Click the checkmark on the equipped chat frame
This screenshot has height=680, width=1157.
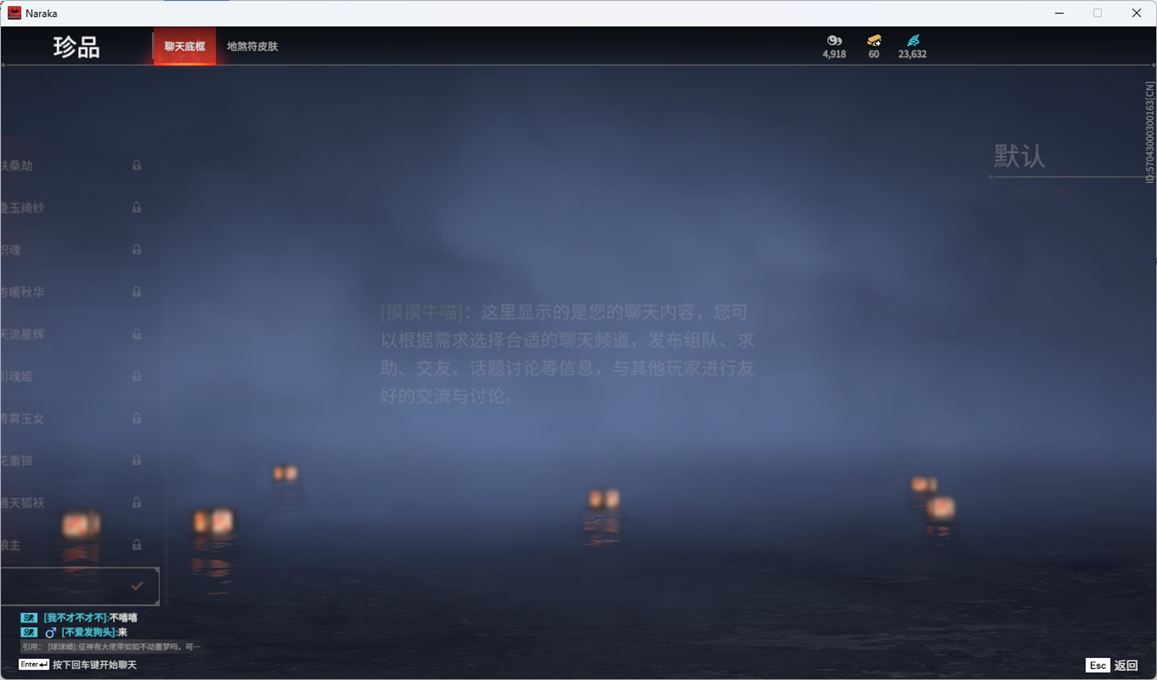pyautogui.click(x=137, y=586)
